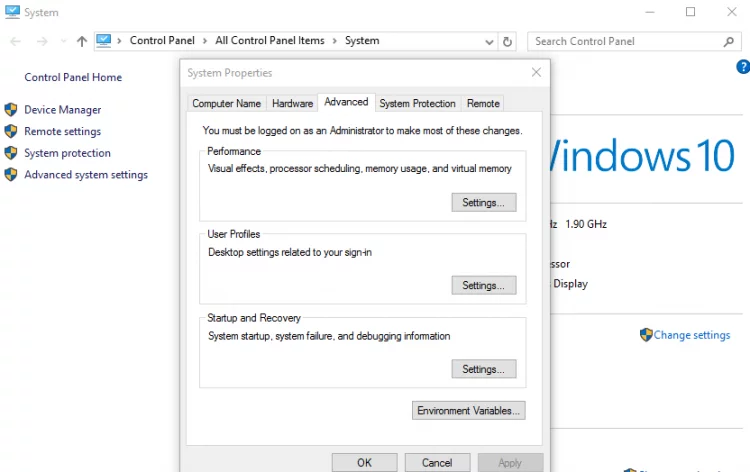Click the Startup and Recovery group label

[x=254, y=318]
